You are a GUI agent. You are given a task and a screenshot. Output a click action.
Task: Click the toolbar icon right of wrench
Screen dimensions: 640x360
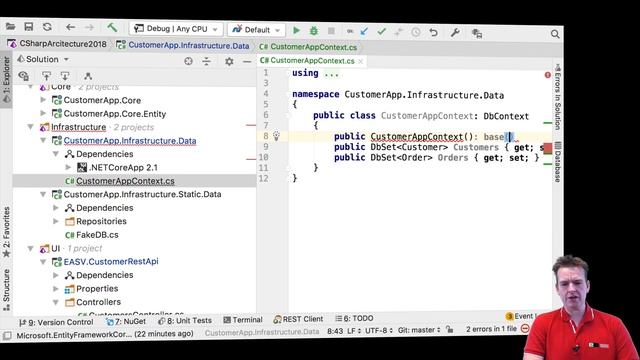click(x=477, y=33)
